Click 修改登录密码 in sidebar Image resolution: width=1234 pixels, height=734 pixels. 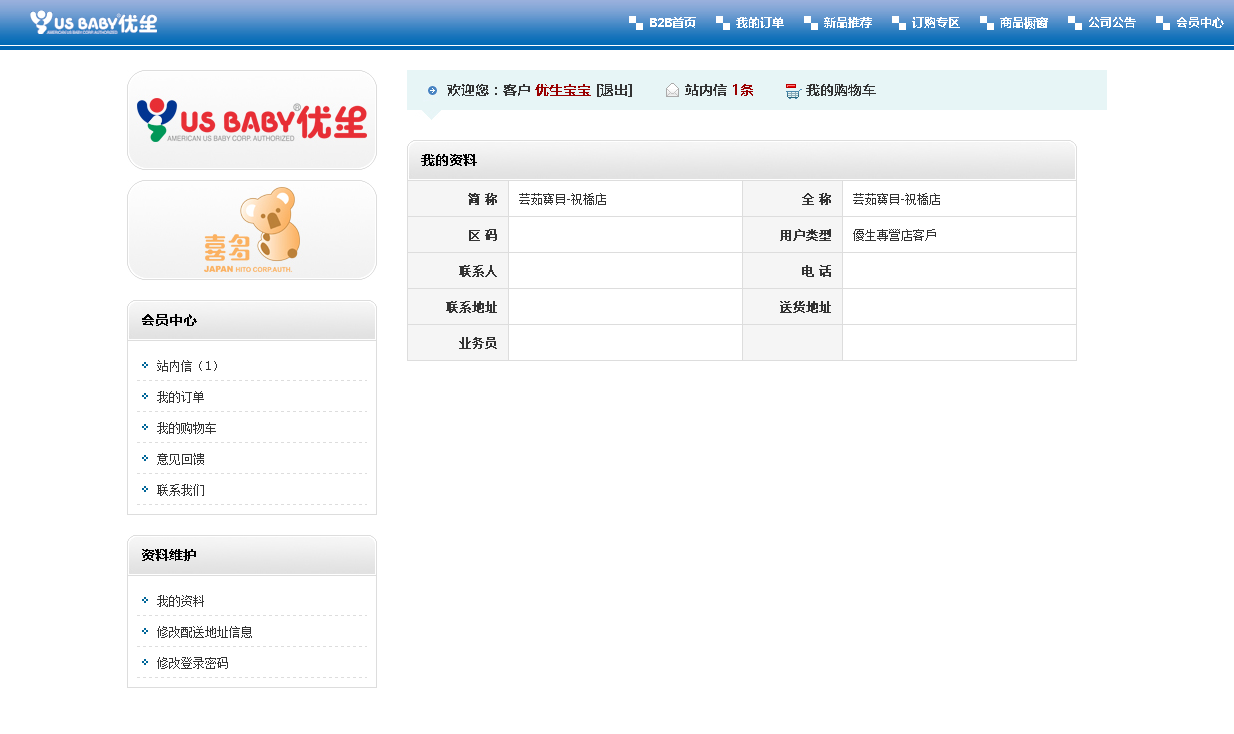click(192, 663)
